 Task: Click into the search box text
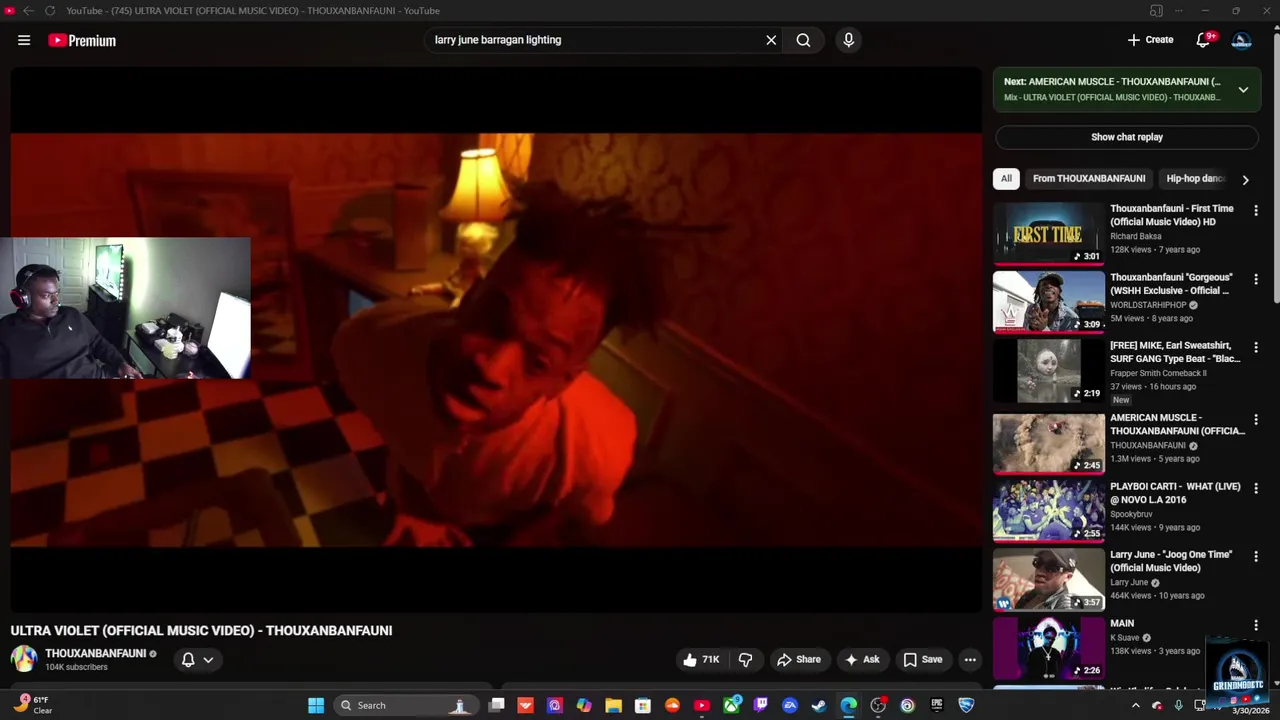(x=498, y=40)
